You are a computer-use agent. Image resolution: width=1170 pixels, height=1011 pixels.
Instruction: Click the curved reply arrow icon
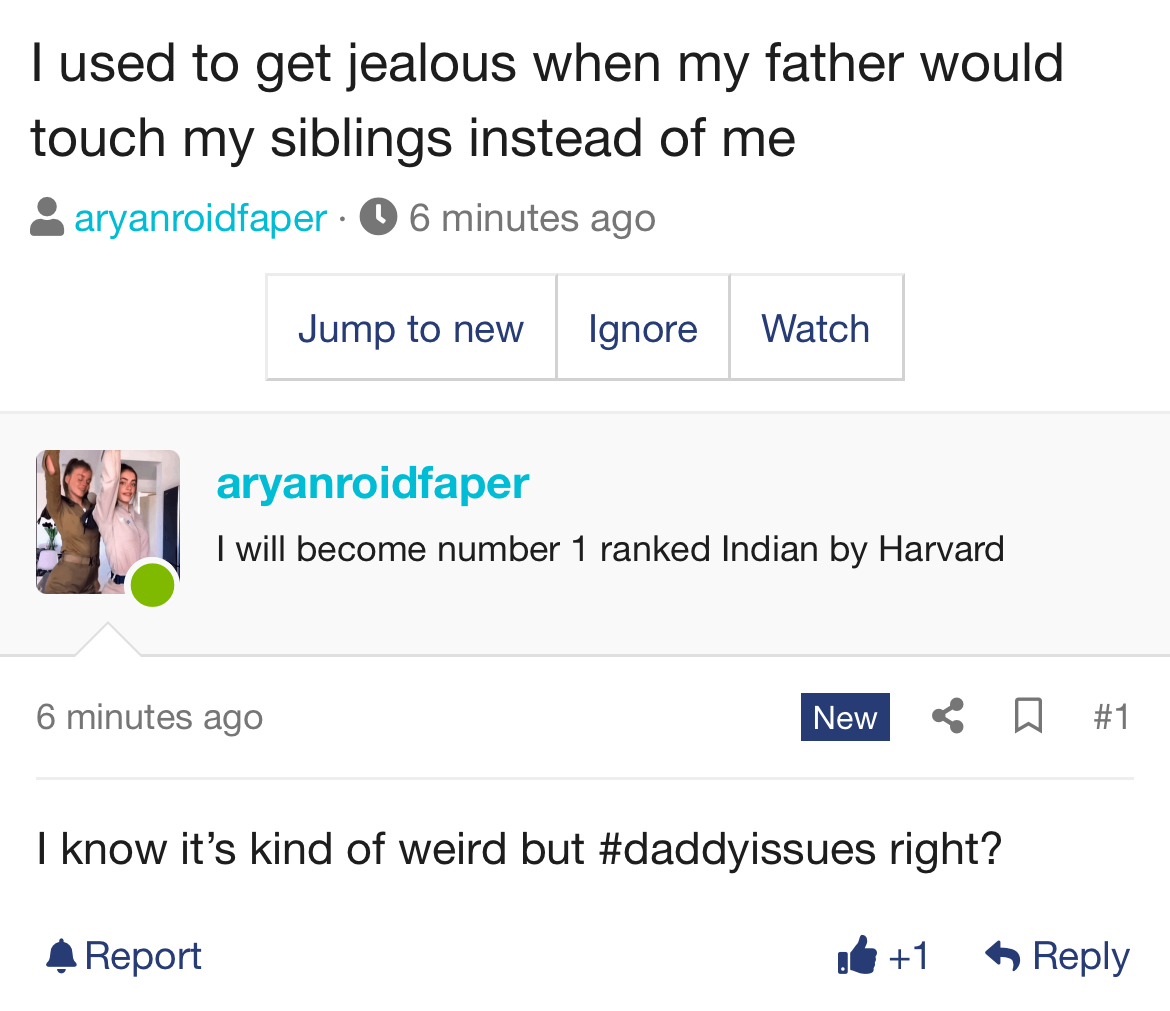pyautogui.click(x=1002, y=957)
